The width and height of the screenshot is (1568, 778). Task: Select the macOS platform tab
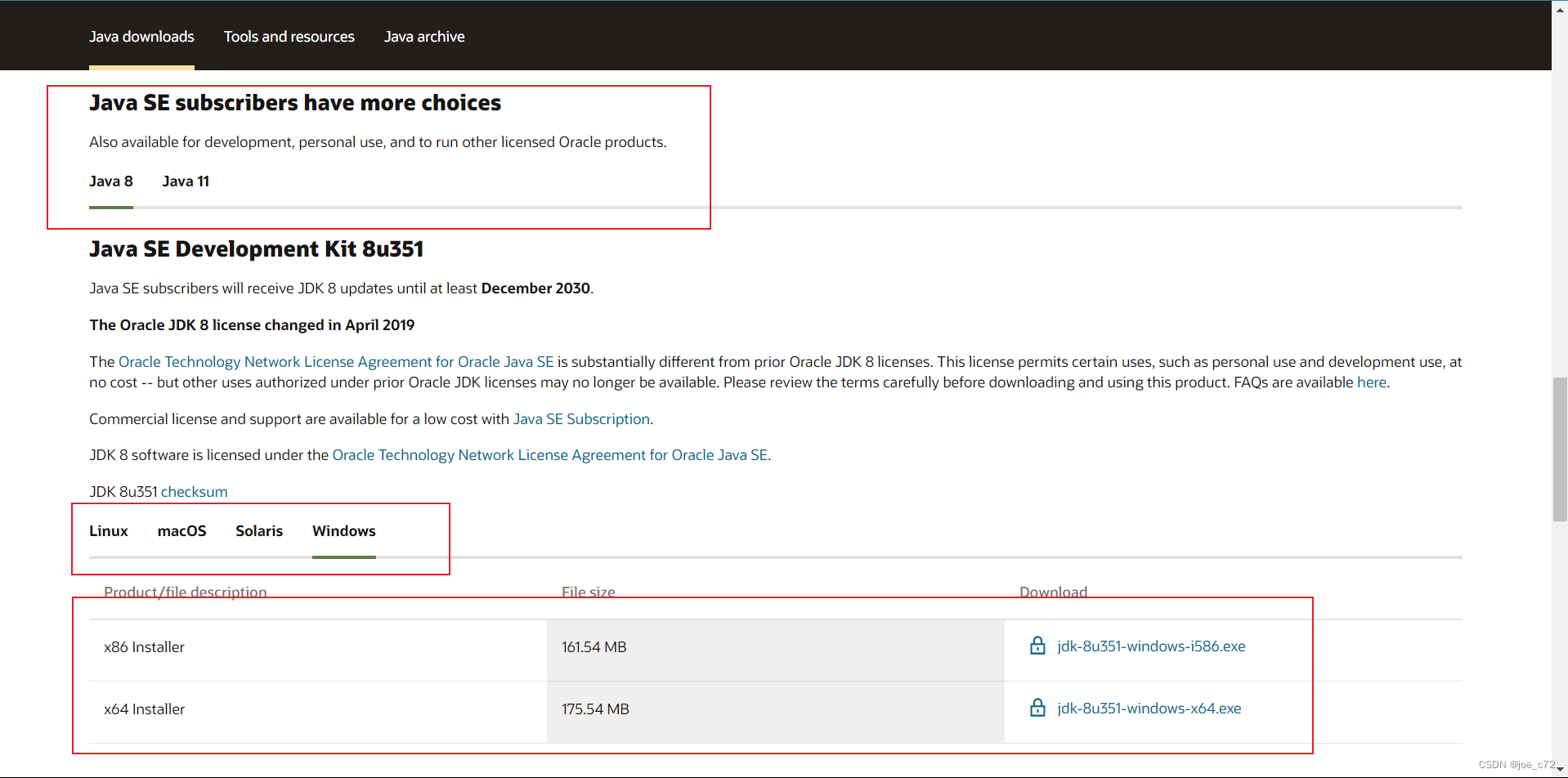tap(181, 531)
